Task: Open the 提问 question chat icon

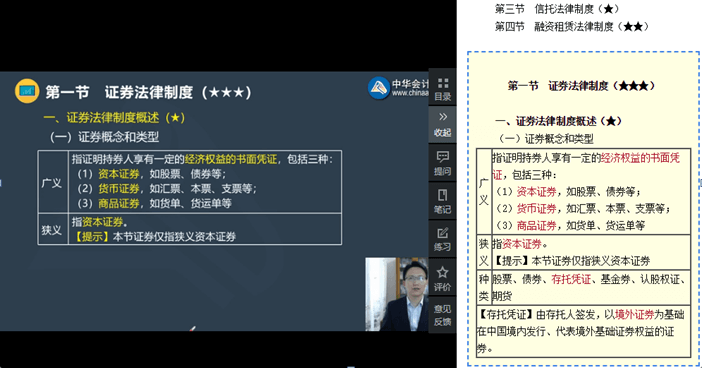Action: pyautogui.click(x=442, y=163)
